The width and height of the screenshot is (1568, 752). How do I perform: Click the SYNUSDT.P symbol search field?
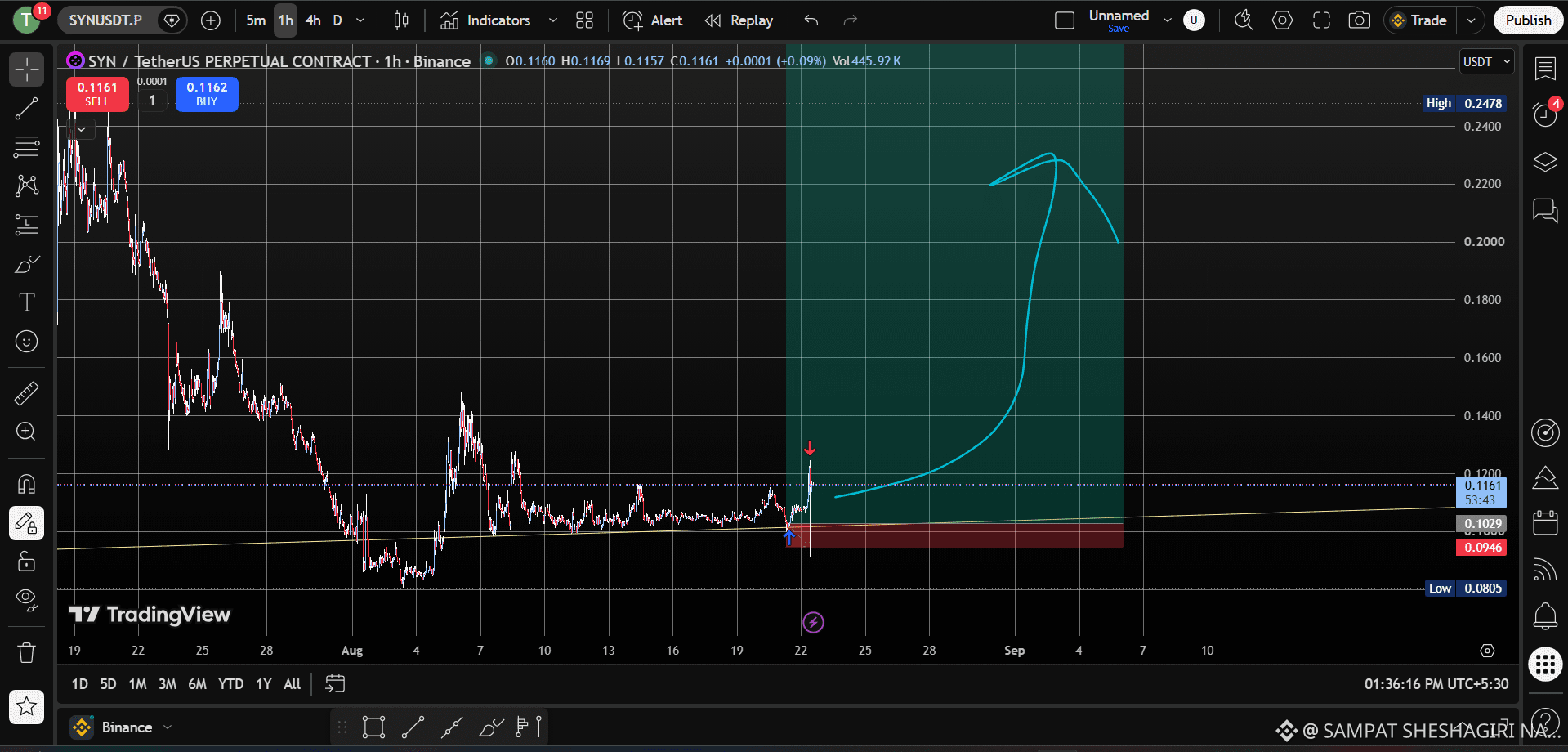tap(105, 20)
